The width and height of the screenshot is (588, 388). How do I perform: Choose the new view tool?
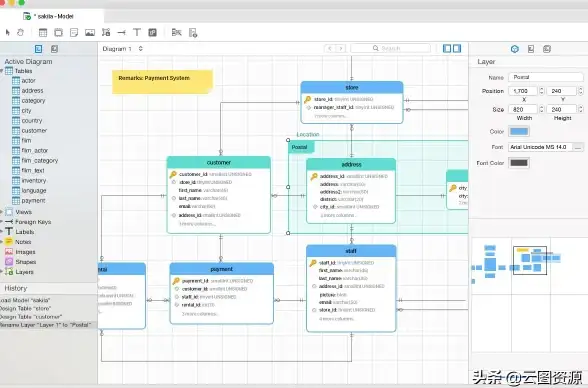58,33
